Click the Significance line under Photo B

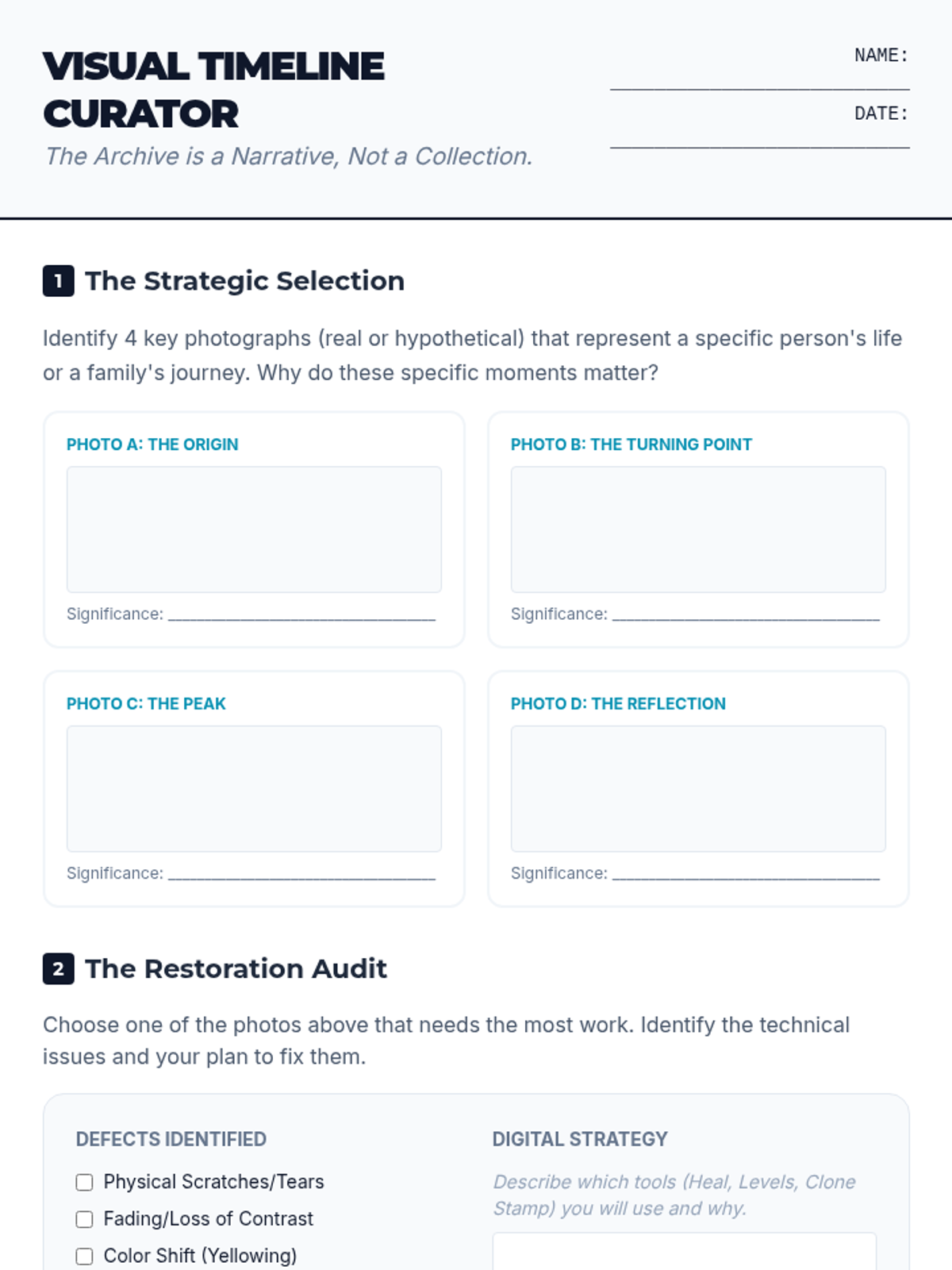[x=746, y=614]
